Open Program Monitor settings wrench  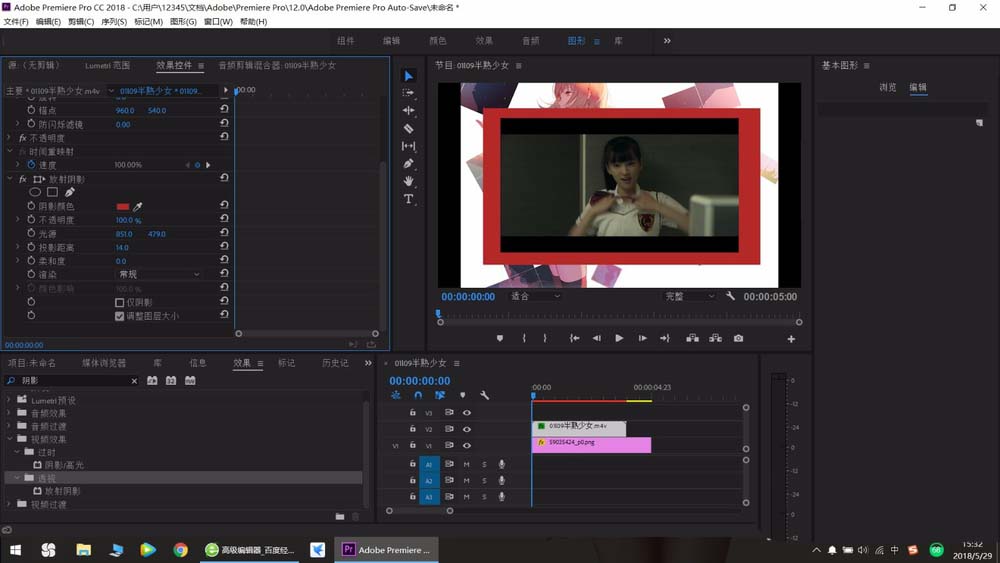730,296
